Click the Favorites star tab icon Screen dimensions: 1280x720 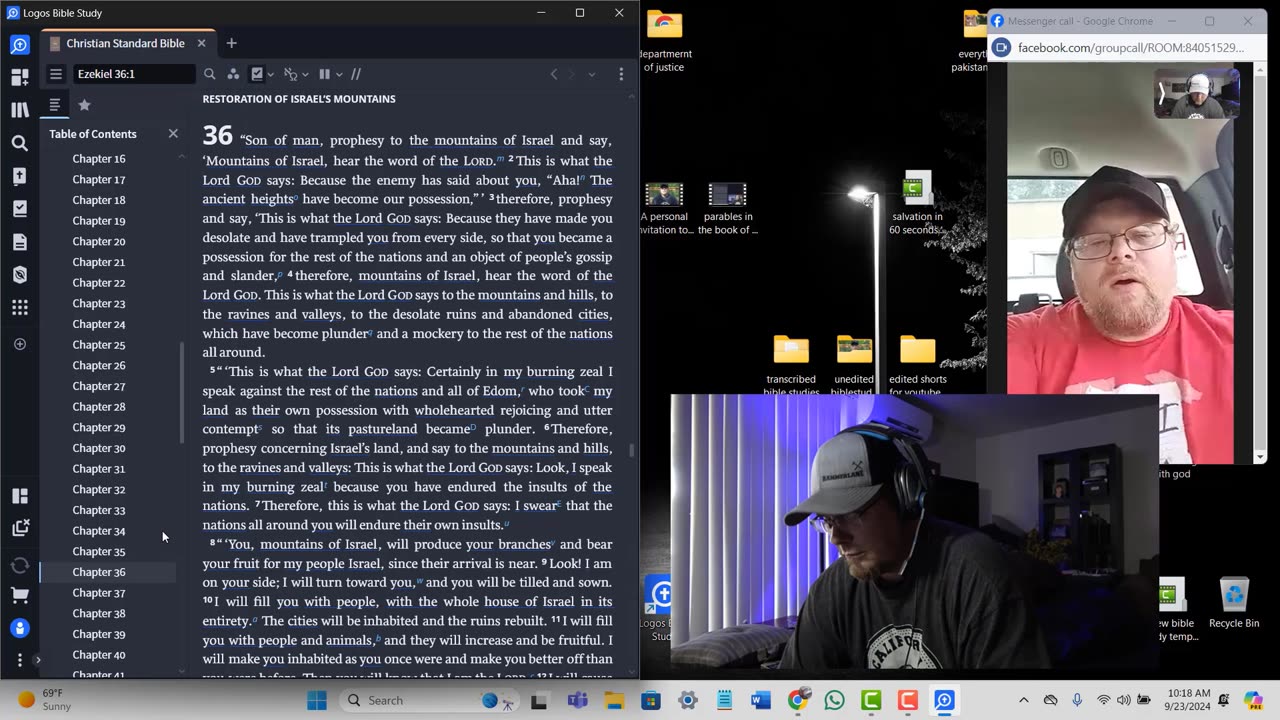tap(84, 105)
